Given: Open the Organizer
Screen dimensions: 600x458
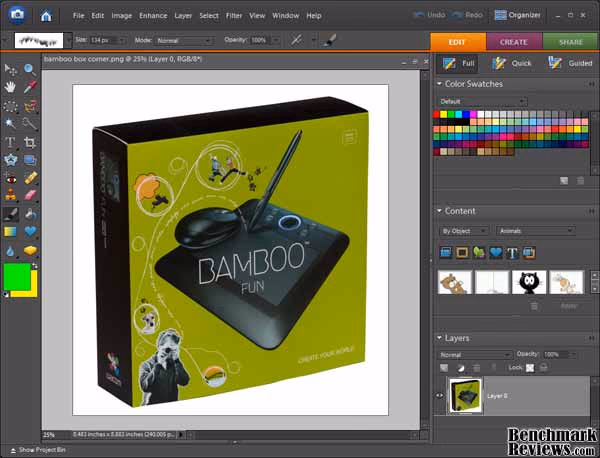Looking at the screenshot, I should tap(517, 15).
